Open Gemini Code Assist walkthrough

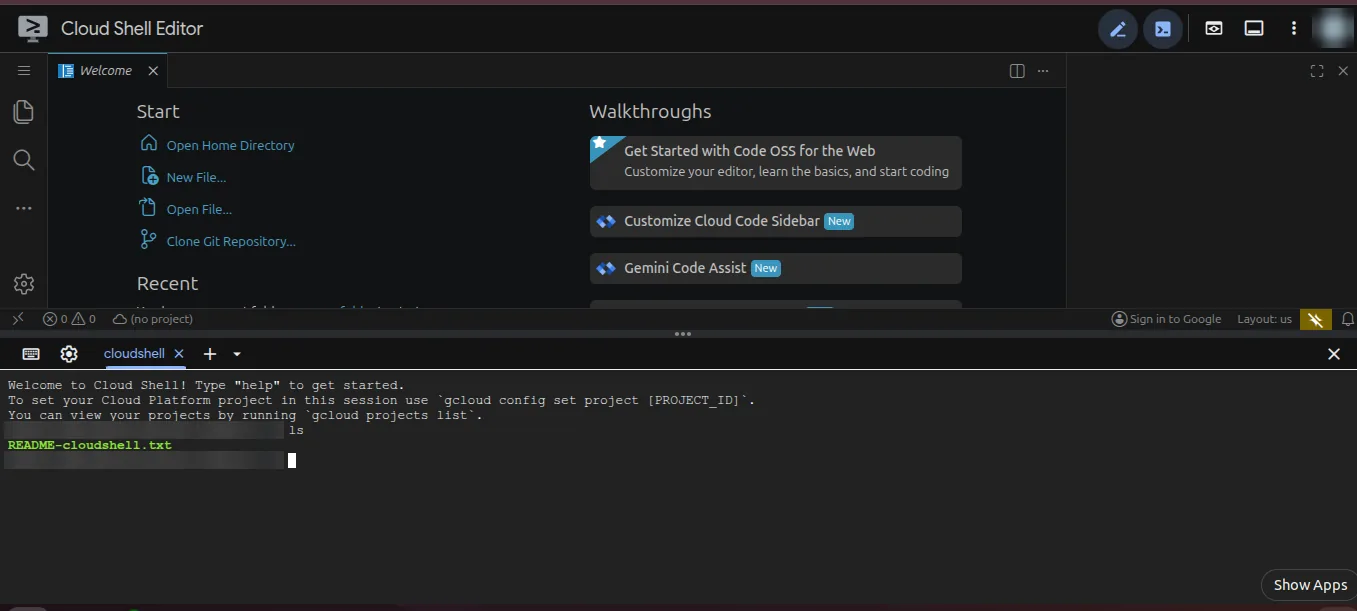[776, 268]
